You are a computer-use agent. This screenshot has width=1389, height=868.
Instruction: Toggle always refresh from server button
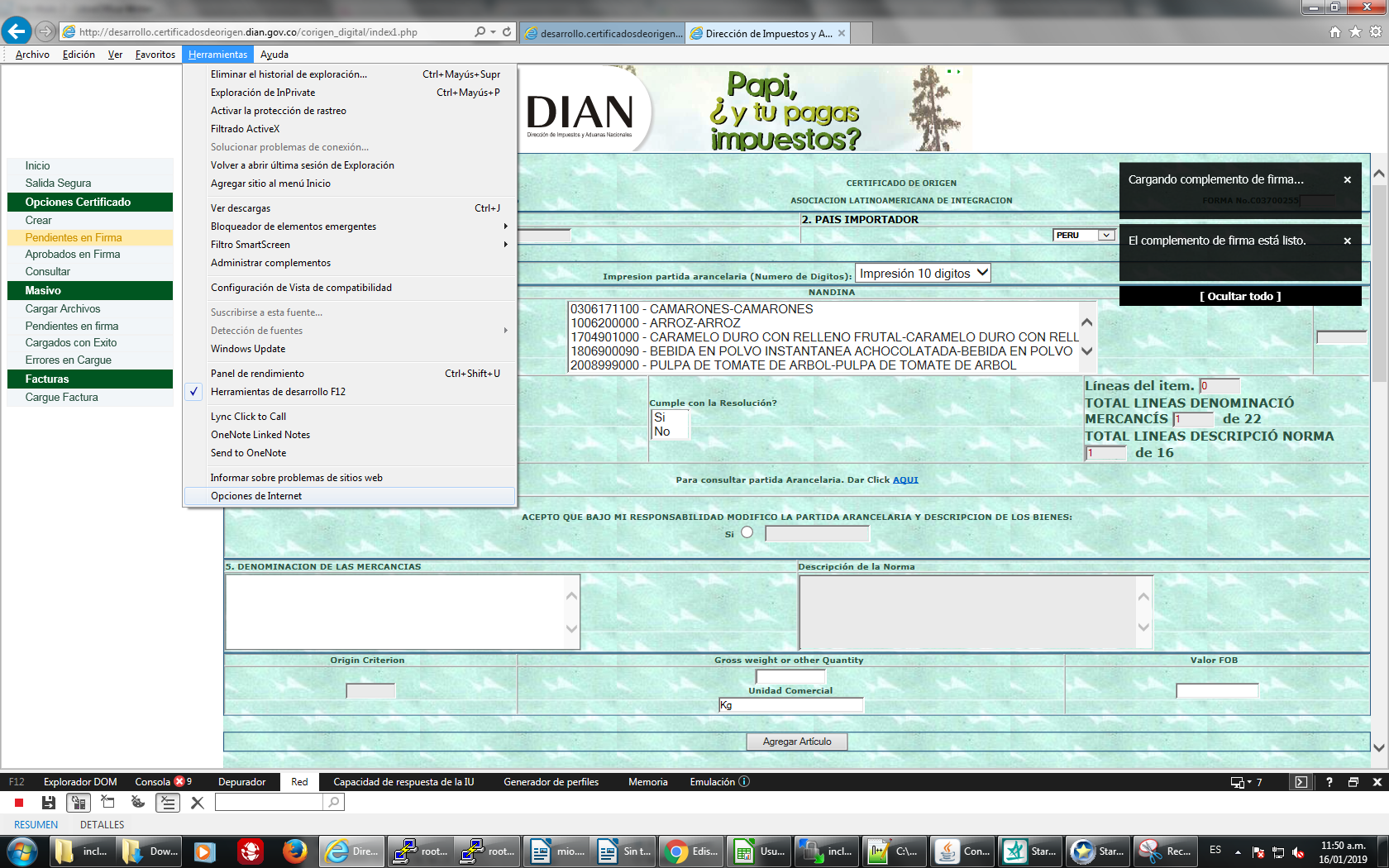[x=79, y=802]
